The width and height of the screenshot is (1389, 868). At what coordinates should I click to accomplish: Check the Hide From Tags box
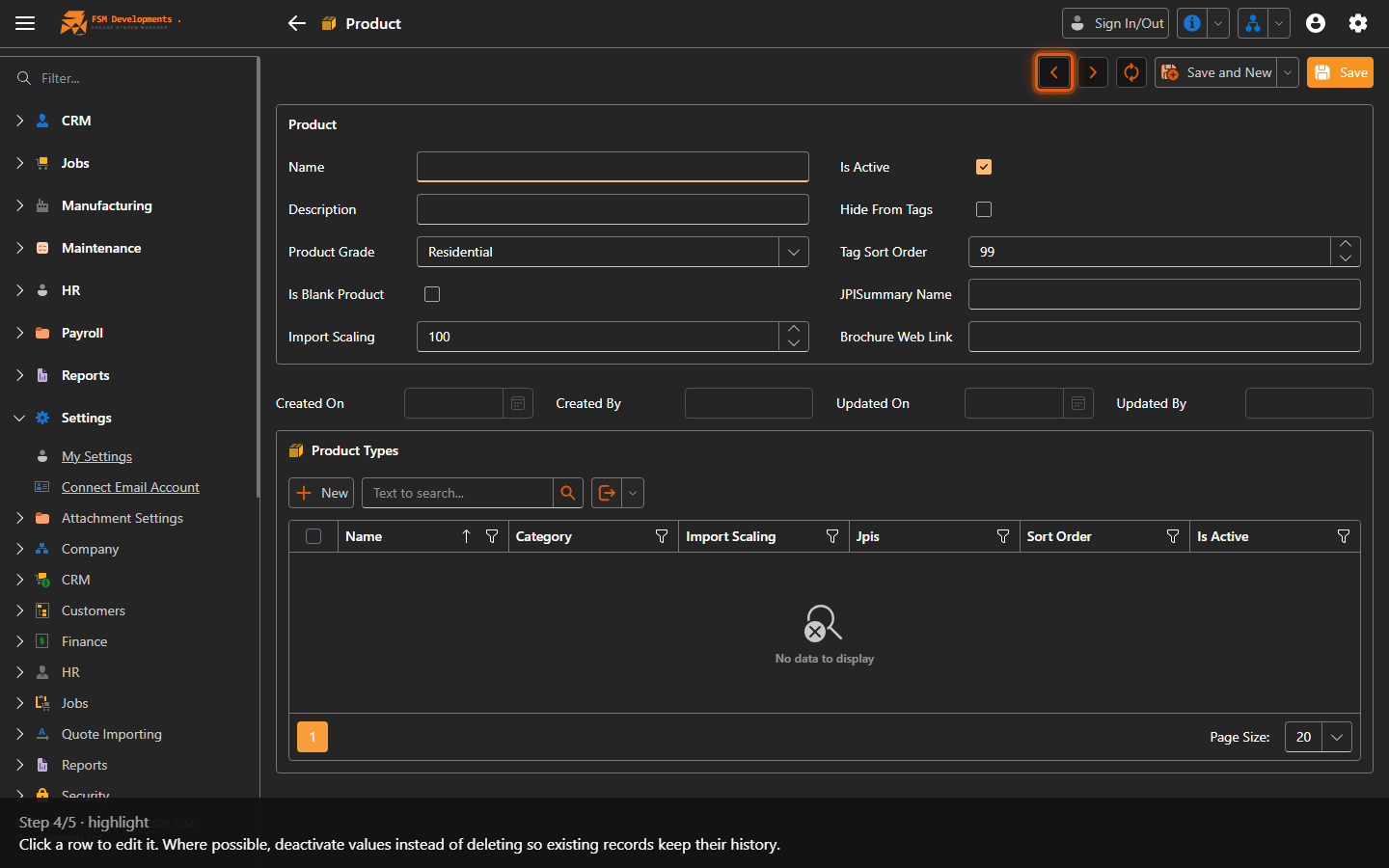point(984,209)
